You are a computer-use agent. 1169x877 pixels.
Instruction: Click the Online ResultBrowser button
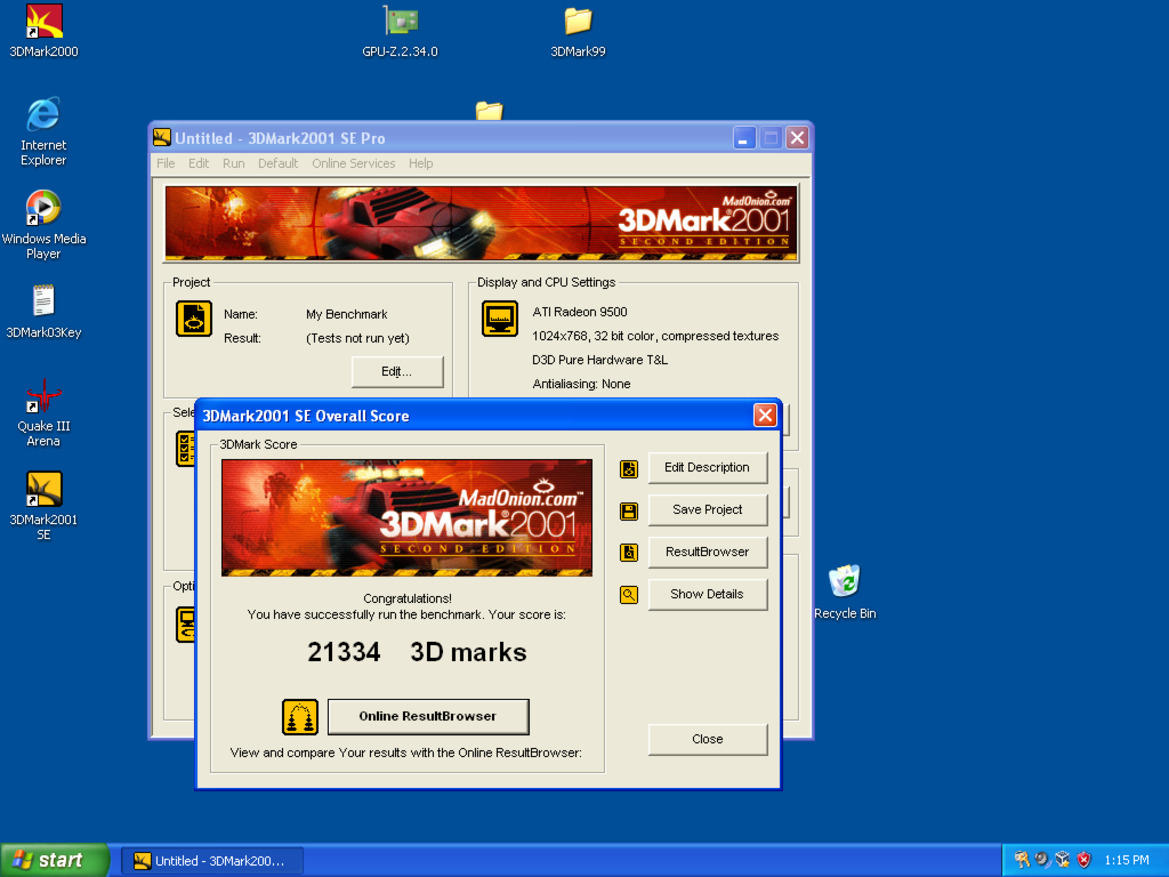tap(429, 717)
